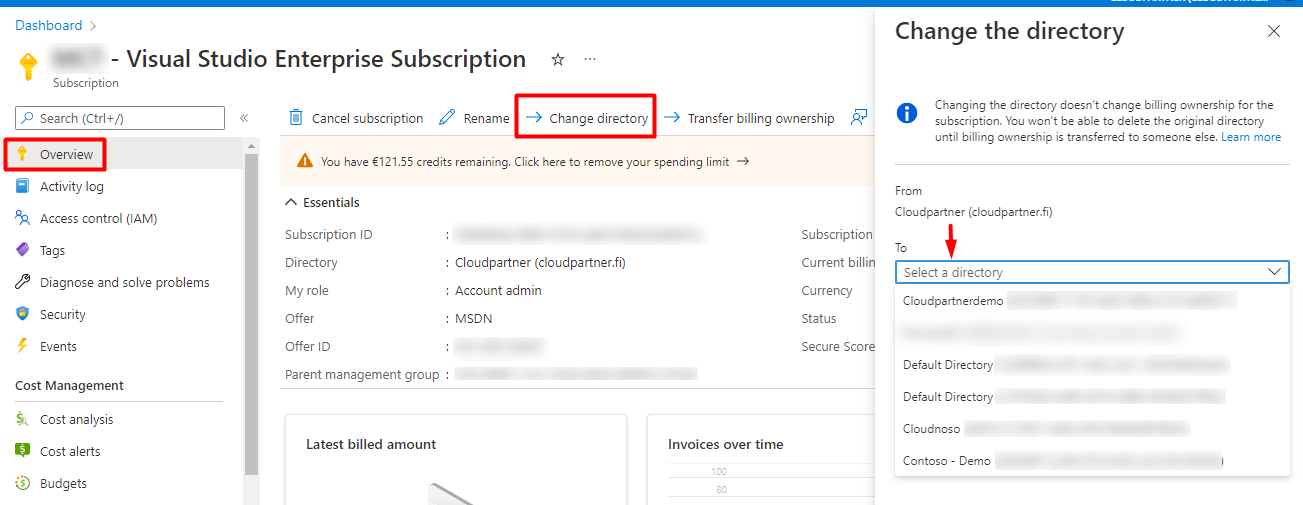Click the Dashboard breadcrumb link
The width and height of the screenshot is (1303, 505).
pyautogui.click(x=48, y=25)
